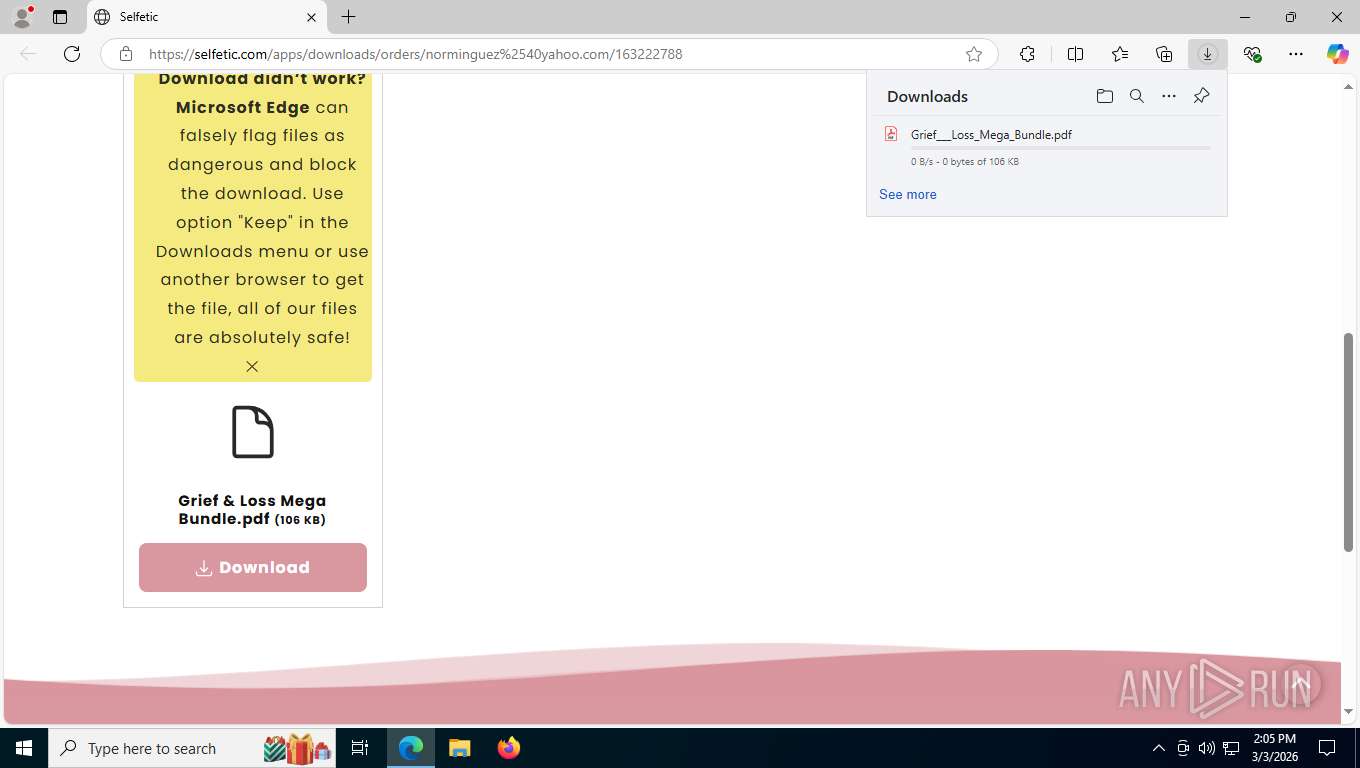
Task: Show hidden system tray icons
Action: tap(1159, 748)
